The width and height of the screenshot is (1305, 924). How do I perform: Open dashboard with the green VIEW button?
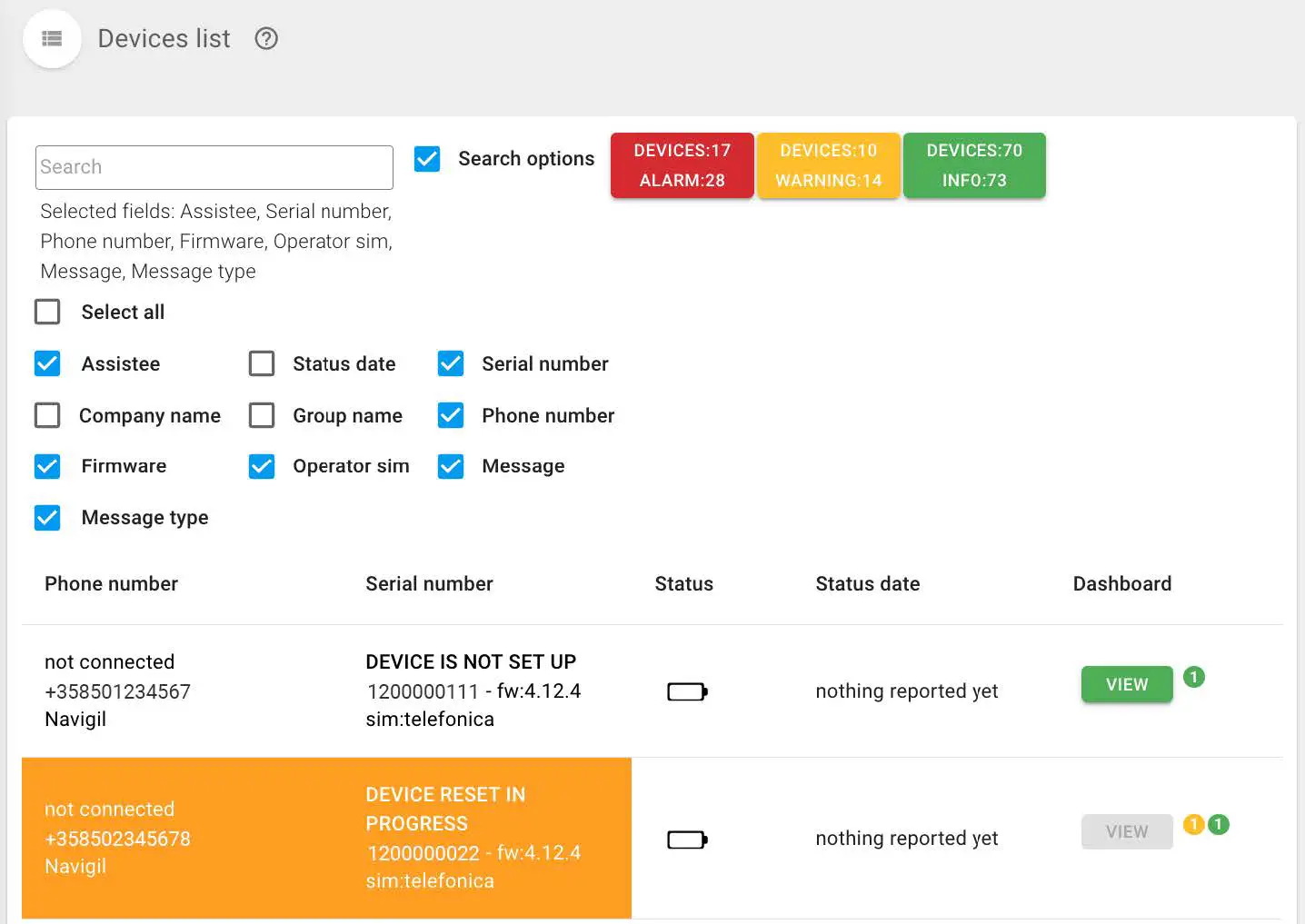(x=1126, y=685)
